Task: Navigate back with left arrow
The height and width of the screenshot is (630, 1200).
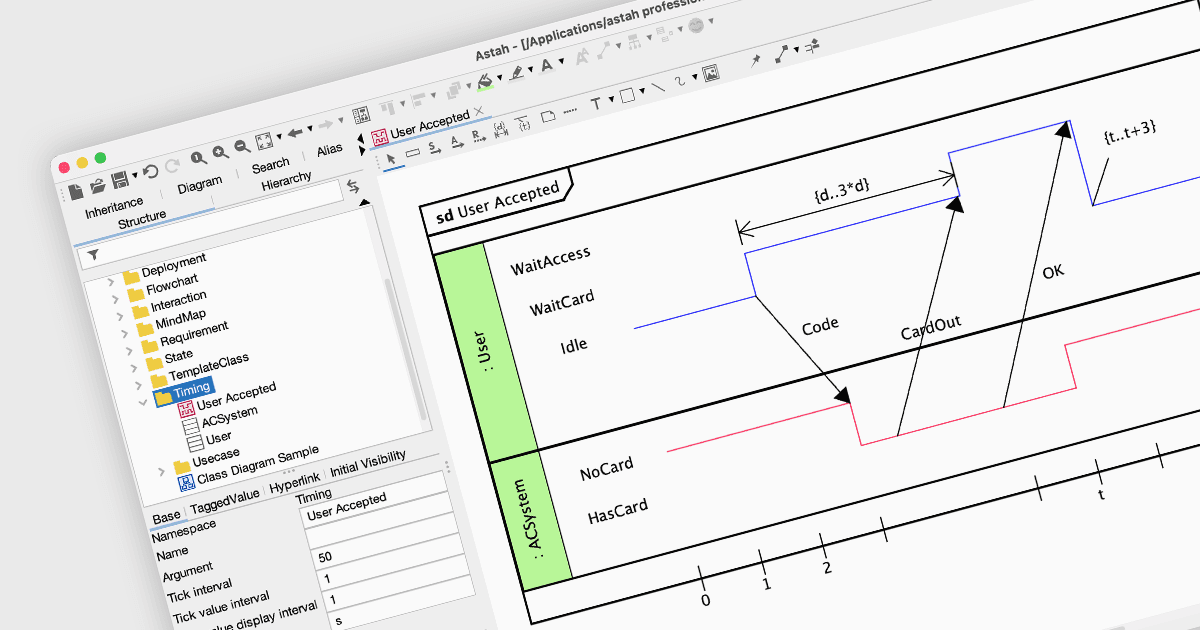Action: click(x=295, y=133)
